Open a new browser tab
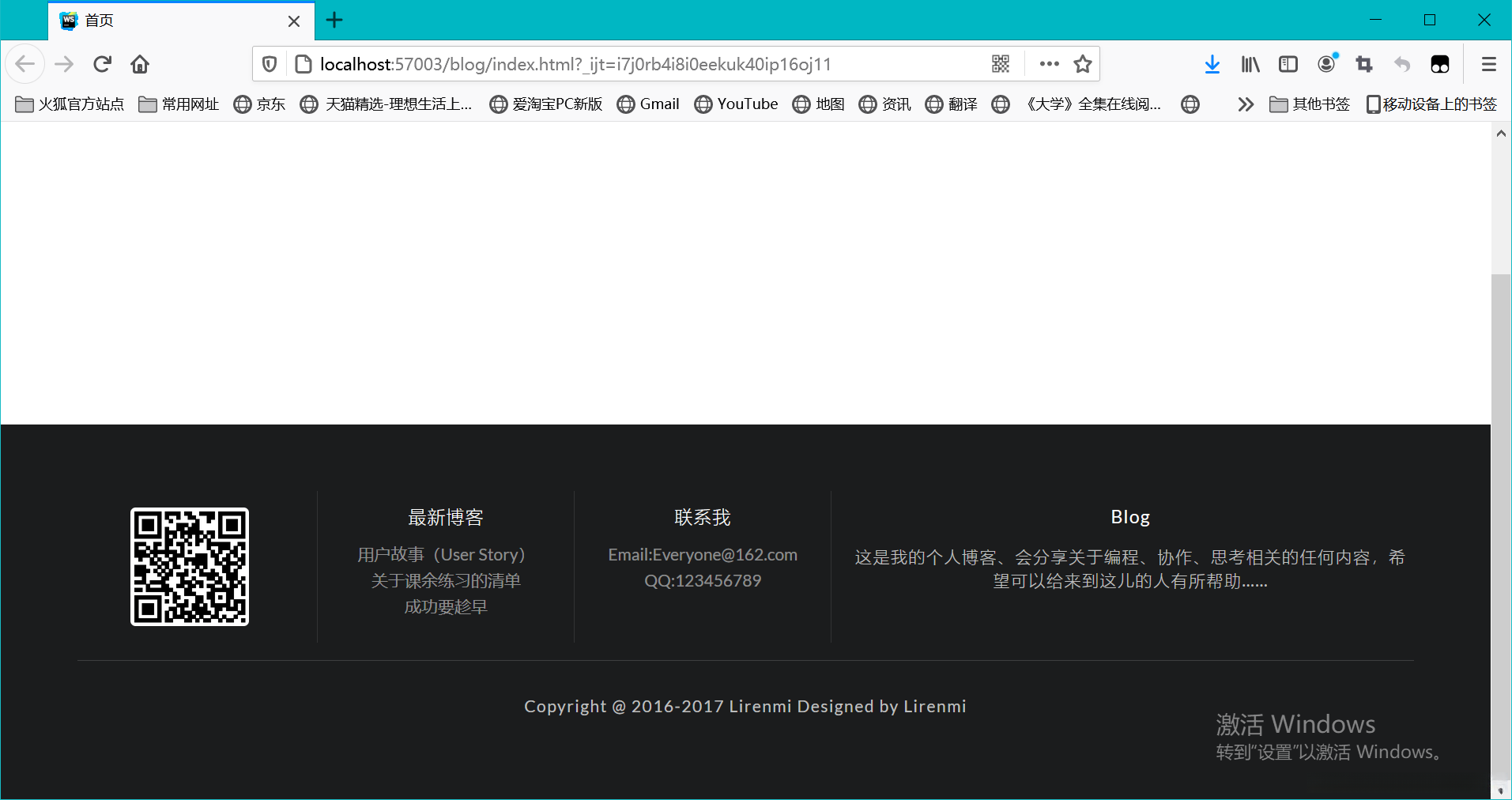 click(x=334, y=21)
